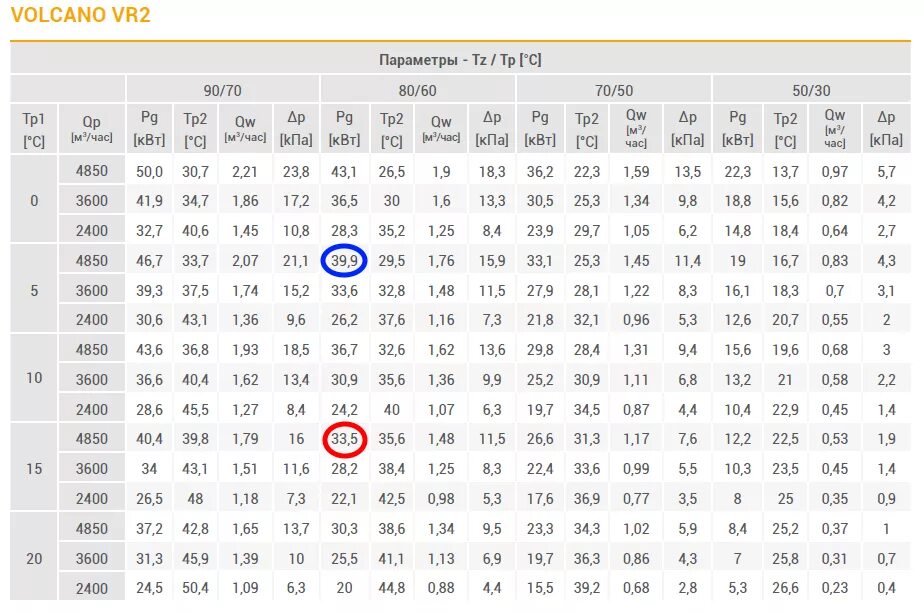This screenshot has height=612, width=924.
Task: Select the Qp [м³/час] column header
Action: 91,128
